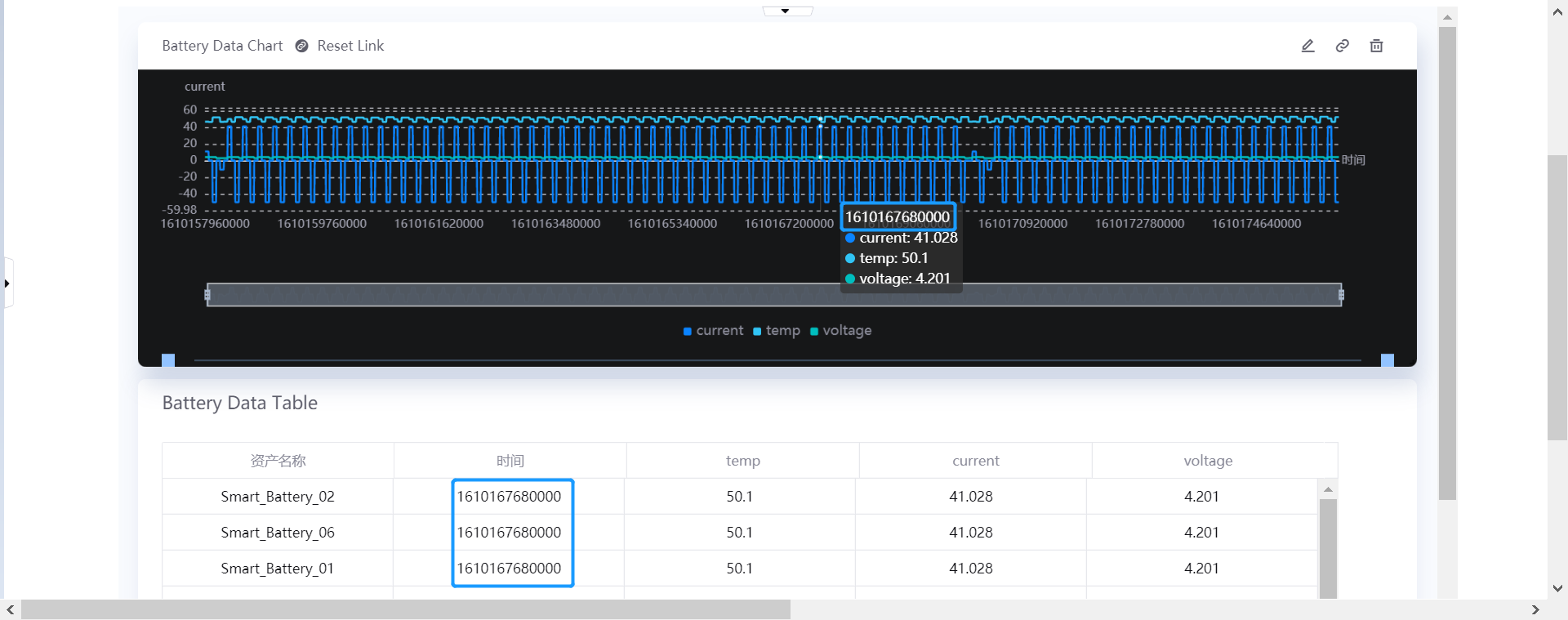Click the inner page scrollbar up arrow
The height and width of the screenshot is (620, 1568).
click(x=1448, y=16)
